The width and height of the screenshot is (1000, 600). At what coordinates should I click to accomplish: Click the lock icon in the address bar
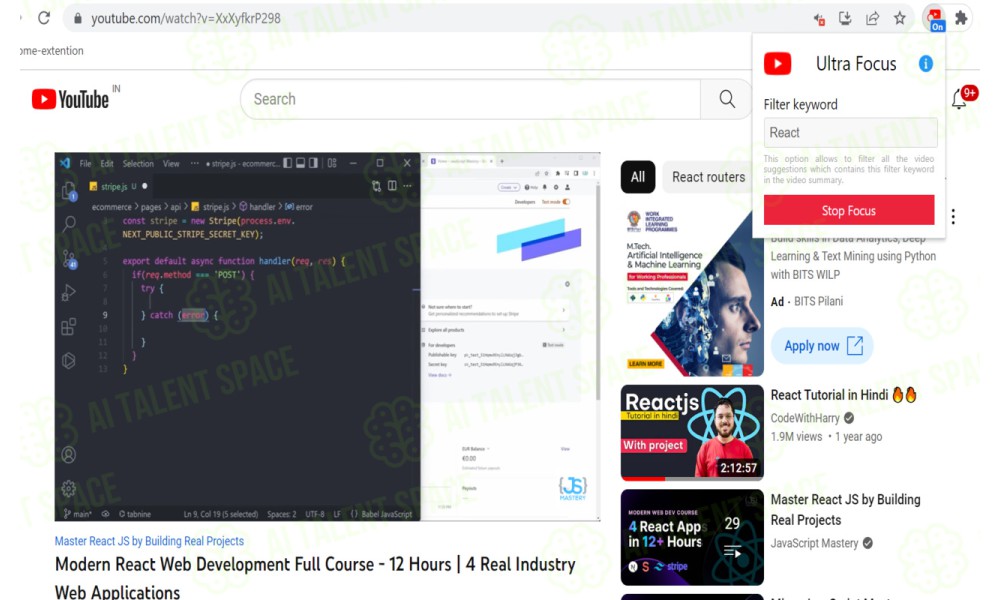coord(78,18)
